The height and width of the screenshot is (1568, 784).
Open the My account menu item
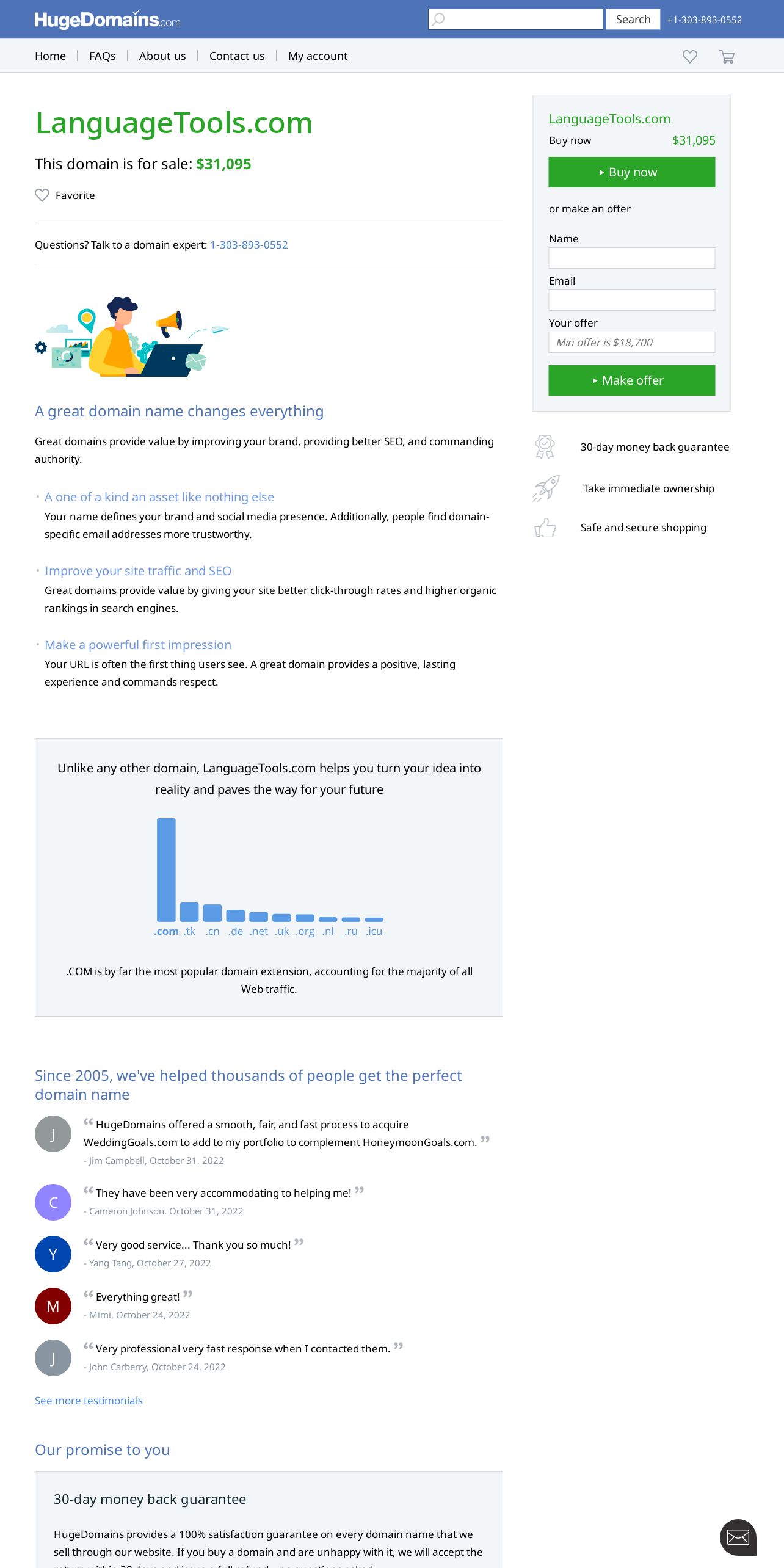[318, 56]
